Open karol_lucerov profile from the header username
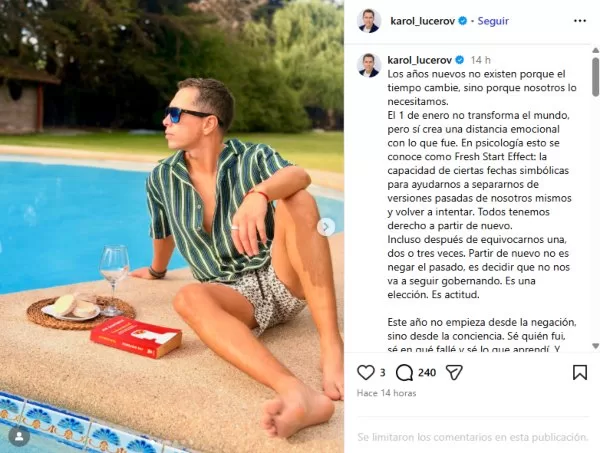600x453 pixels. pyautogui.click(x=422, y=21)
